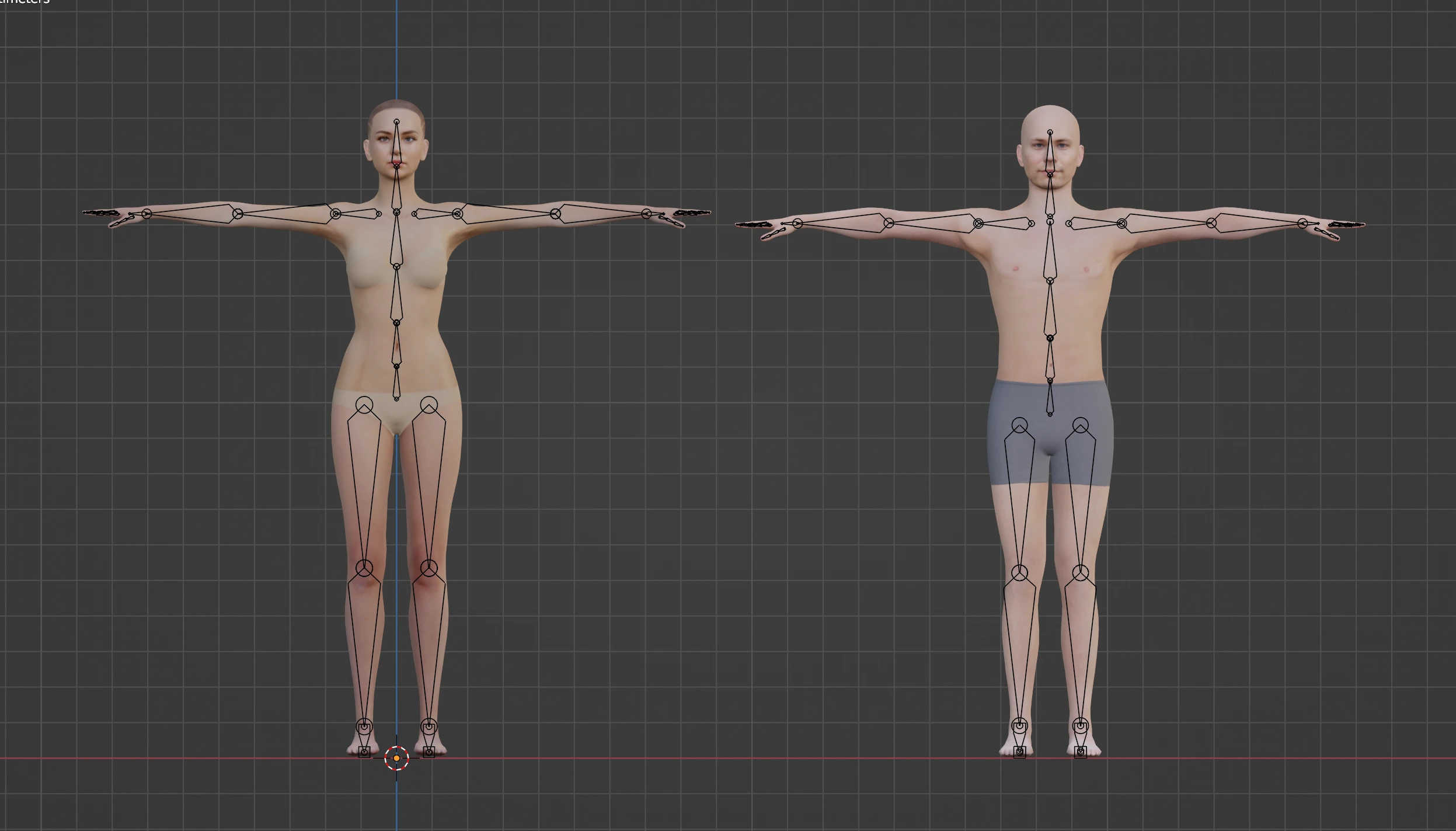Viewport: 1456px width, 831px height.
Task: Select female forearm bone on viewer's left
Action: [x=191, y=213]
